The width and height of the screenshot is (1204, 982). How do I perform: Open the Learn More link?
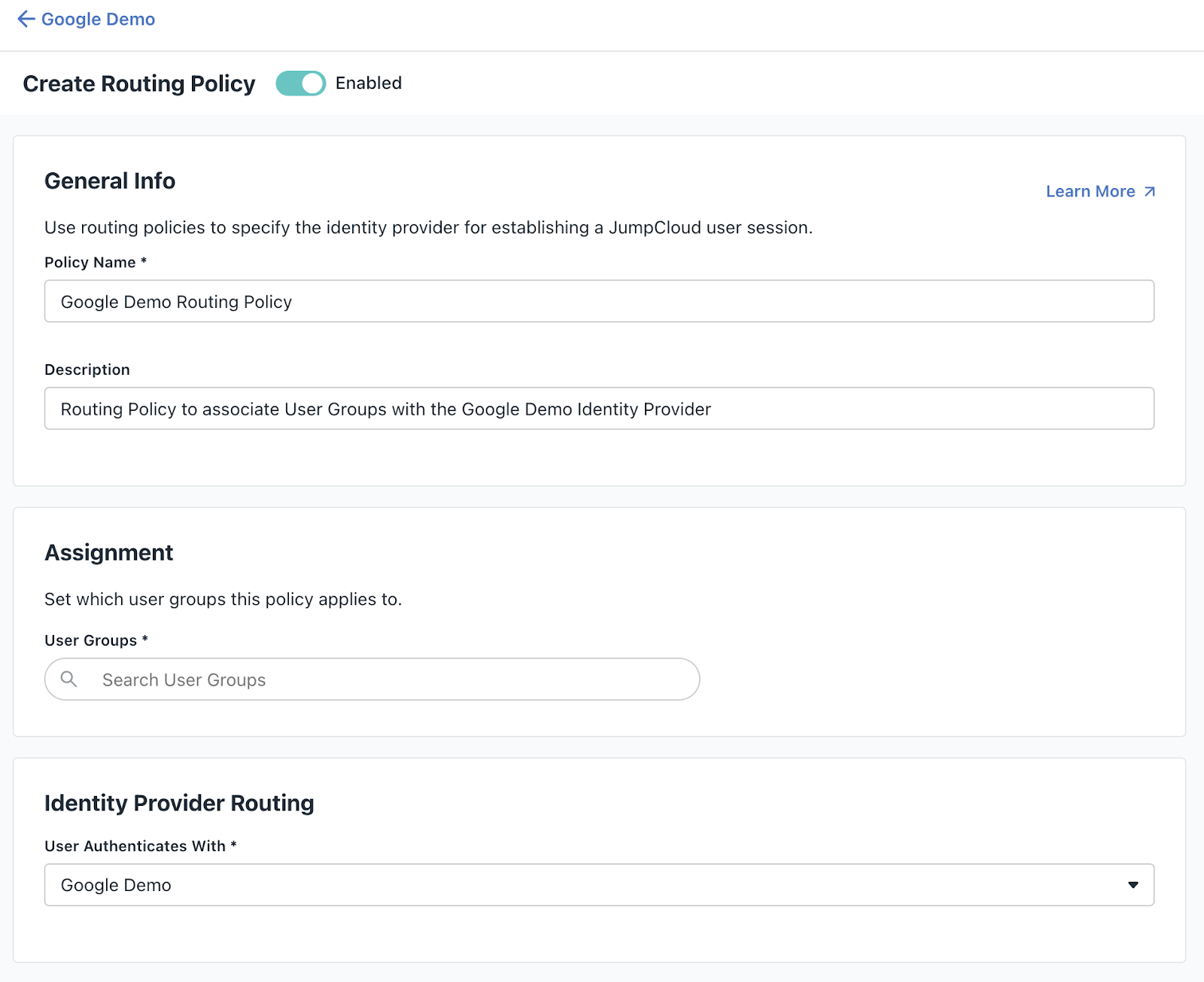[x=1100, y=192]
